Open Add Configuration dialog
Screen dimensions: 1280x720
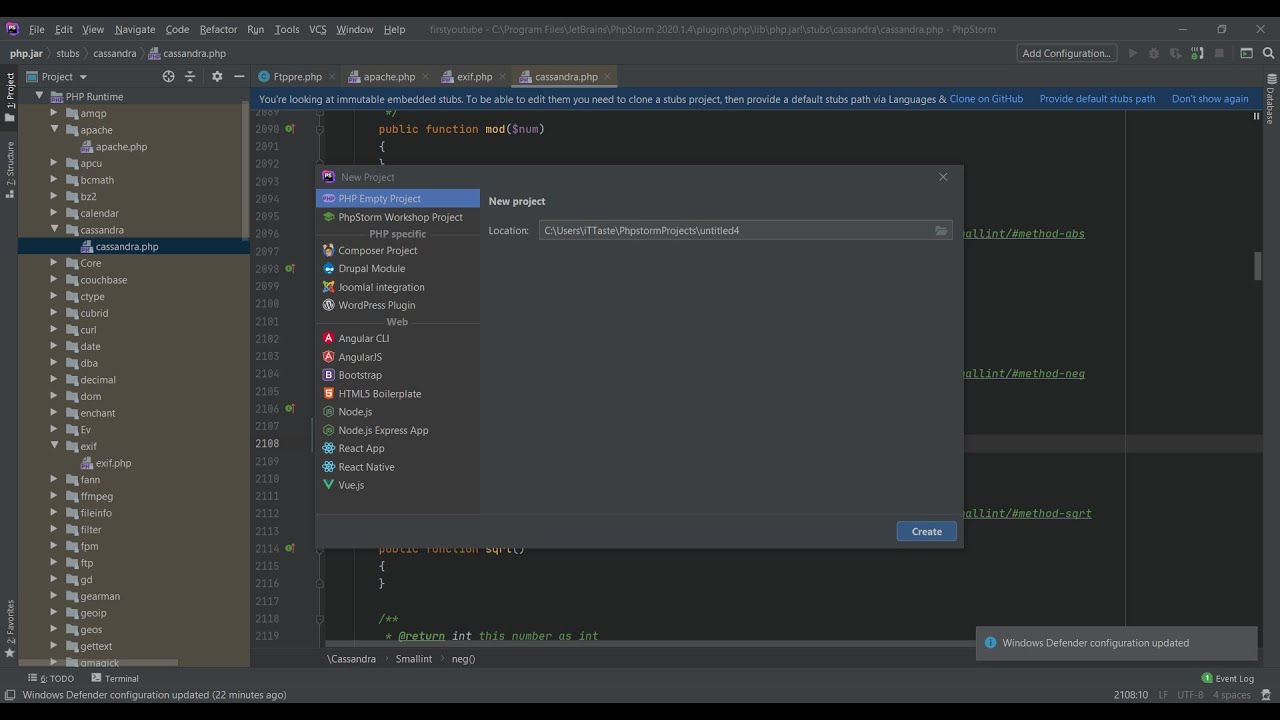tap(1067, 53)
